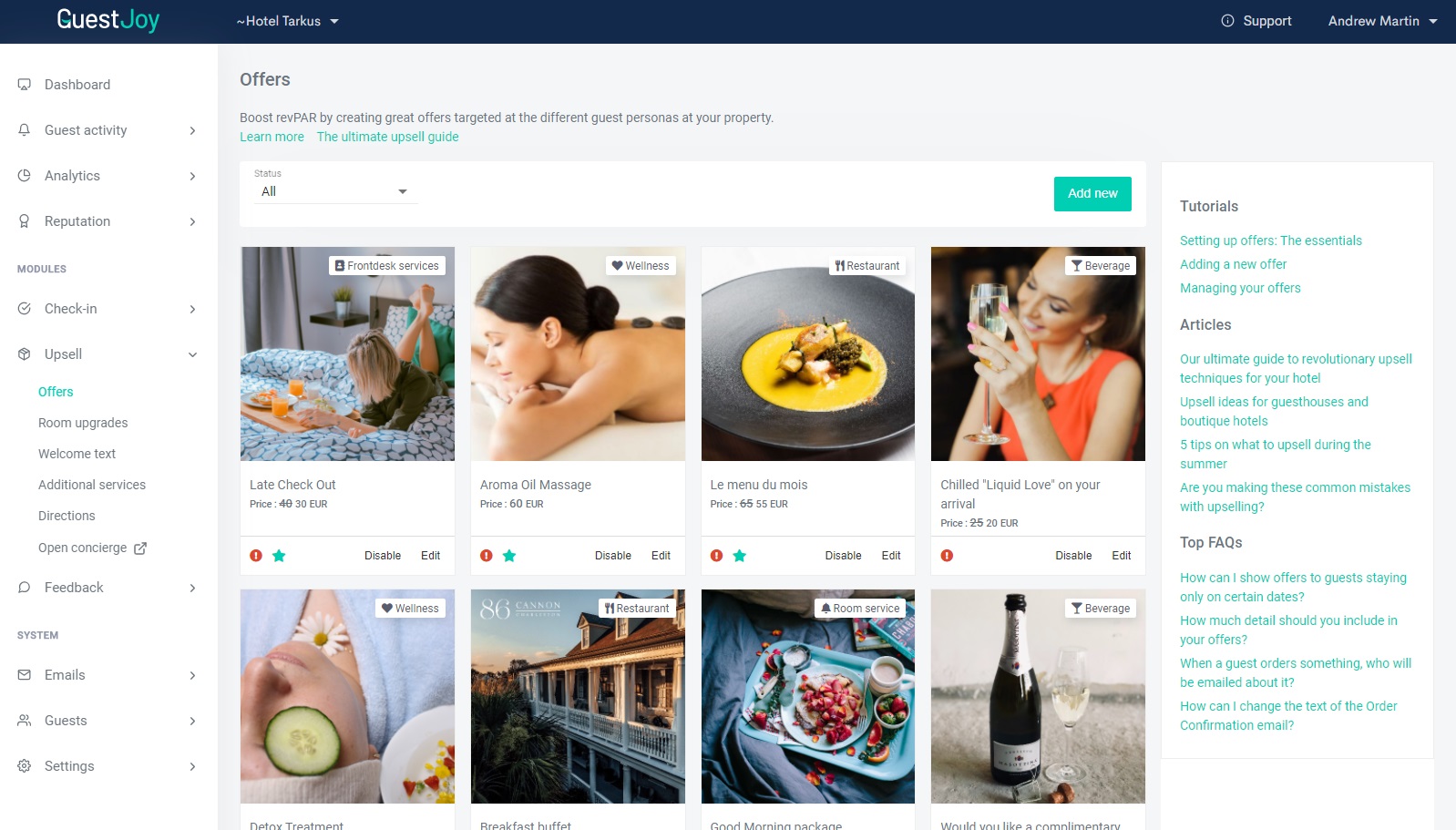Image resolution: width=1456 pixels, height=830 pixels.
Task: Disable the Le menu du mois offer
Action: [843, 556]
